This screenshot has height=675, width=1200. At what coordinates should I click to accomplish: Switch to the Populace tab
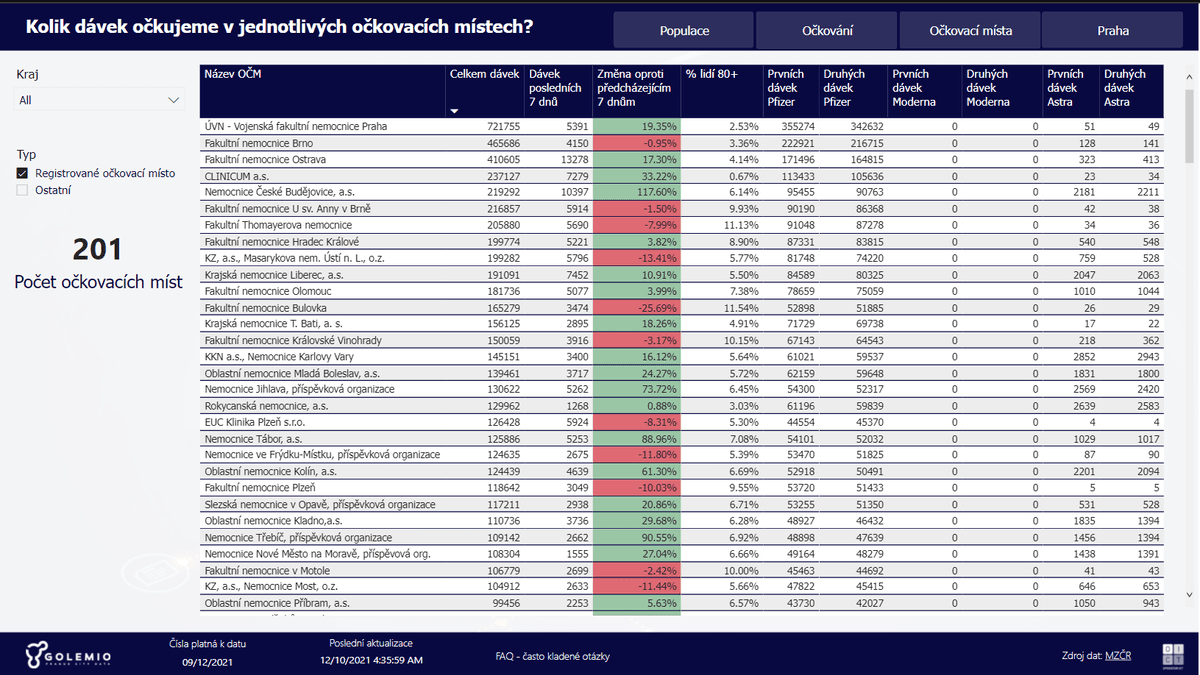click(684, 30)
